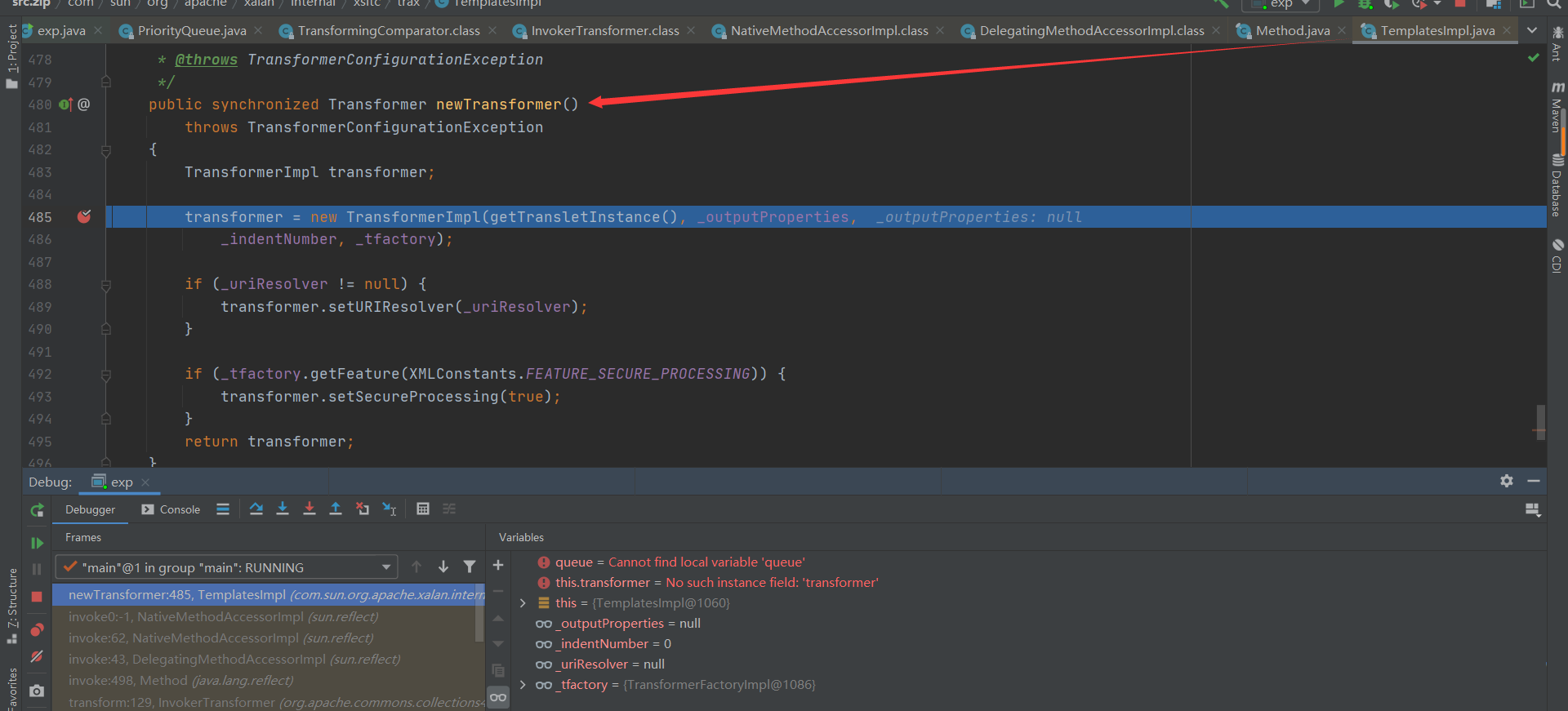Collapse the Javadoc fold at line 479

coord(106,82)
